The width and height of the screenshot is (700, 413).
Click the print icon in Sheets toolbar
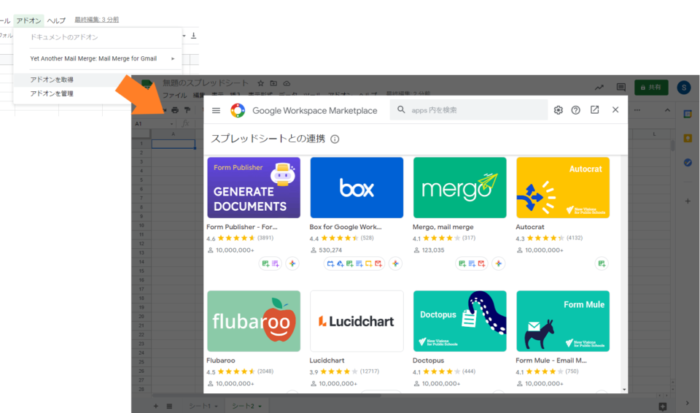(176, 109)
